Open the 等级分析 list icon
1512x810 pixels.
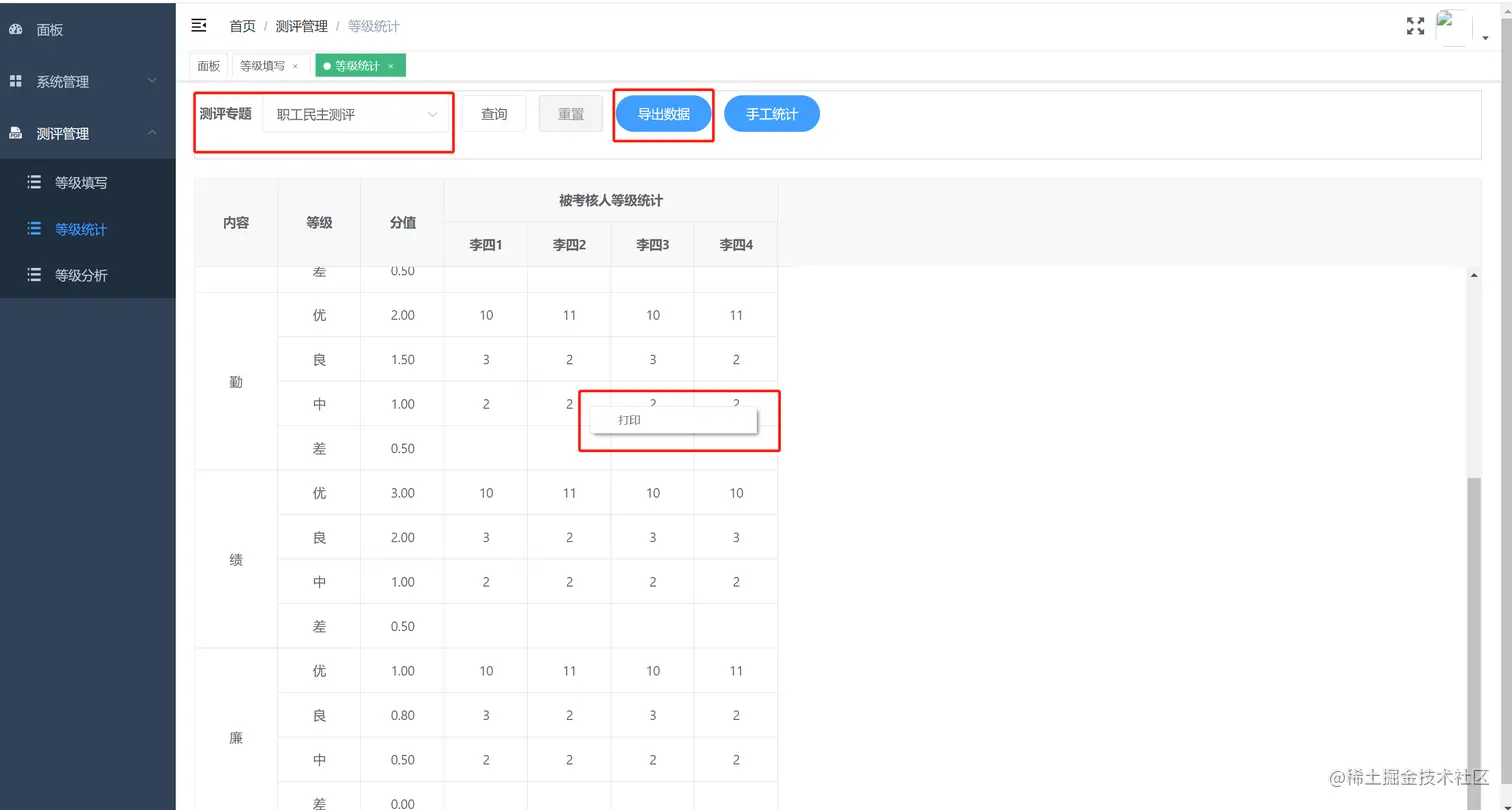33,275
